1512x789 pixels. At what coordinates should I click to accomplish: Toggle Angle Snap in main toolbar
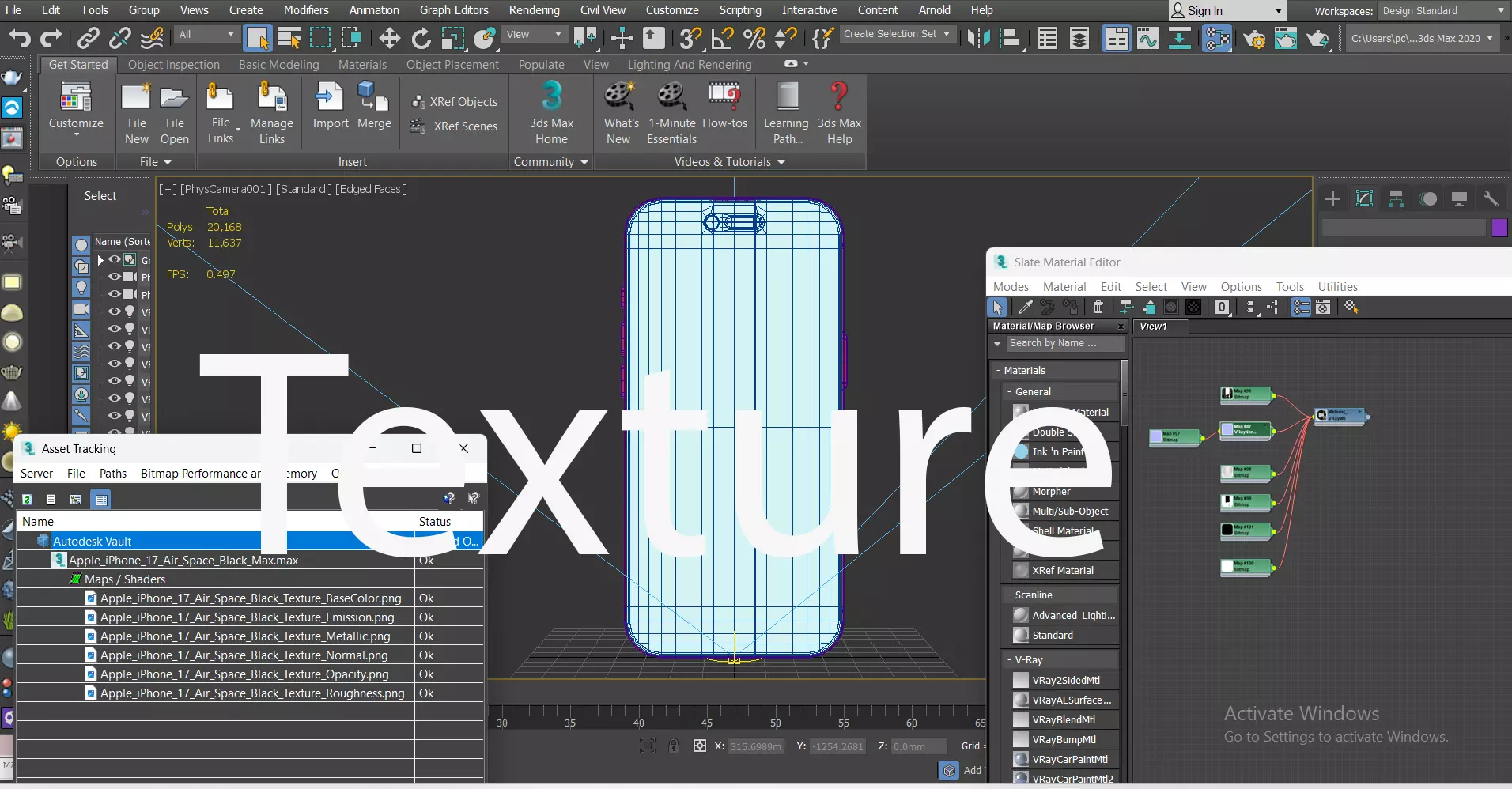(722, 38)
